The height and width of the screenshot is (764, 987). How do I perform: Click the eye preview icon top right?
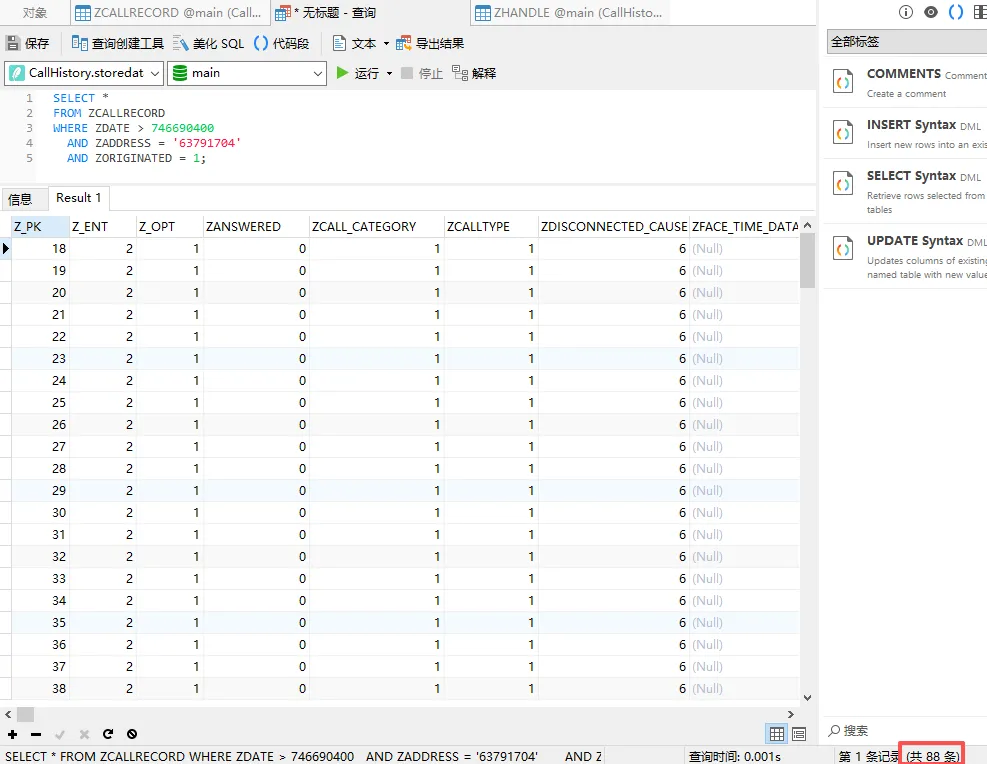click(x=931, y=12)
